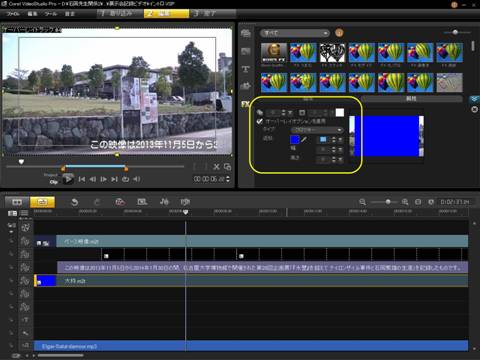Jump to the clip end button
The image size is (480, 360).
(114, 179)
